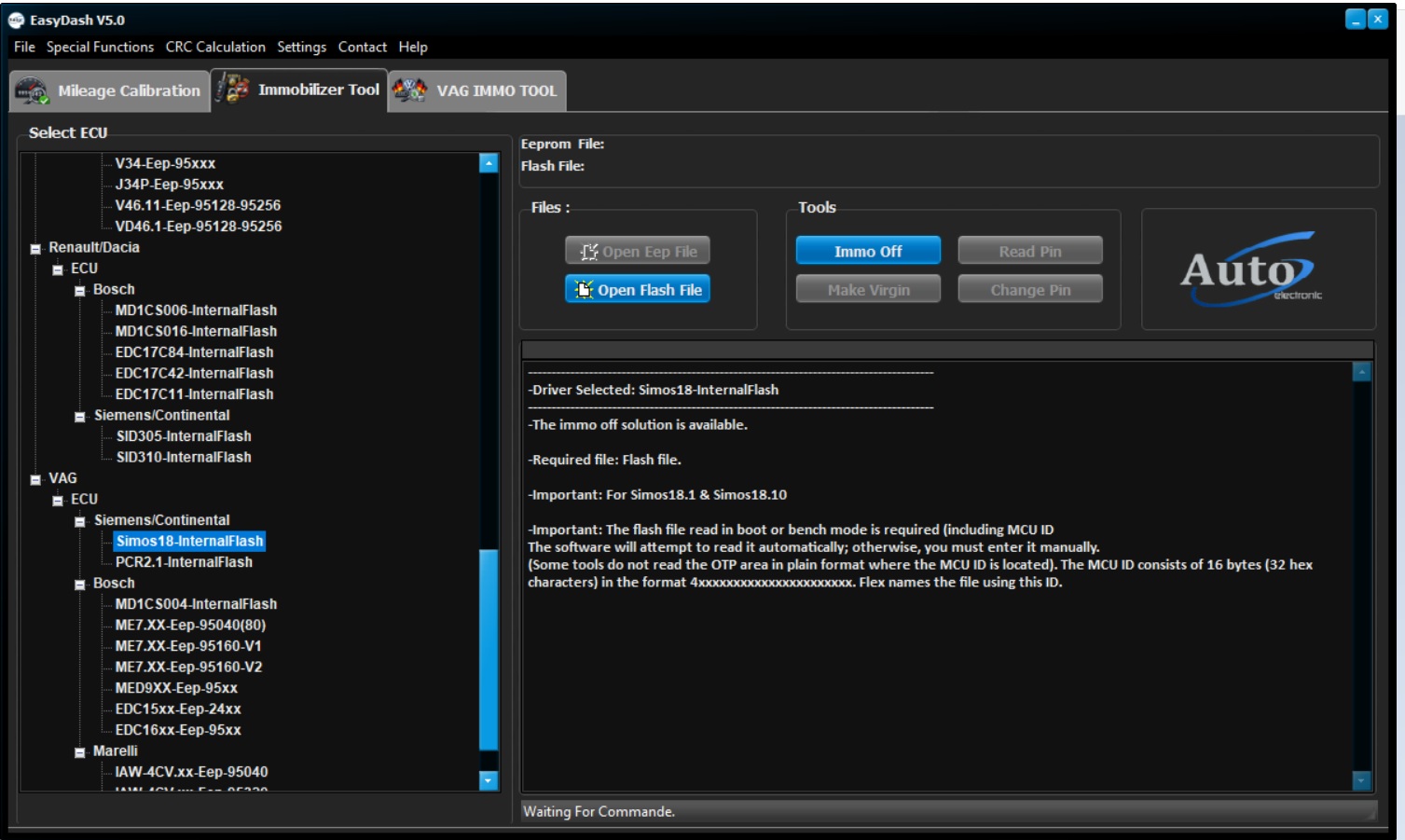Collapse the Marelli group expander
This screenshot has height=840, width=1405.
80,752
